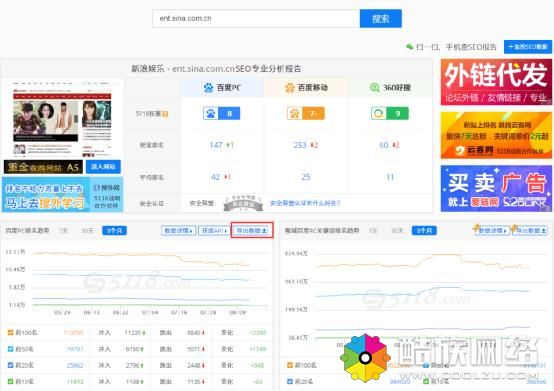Click the 前50名 count value in left table

[75, 349]
